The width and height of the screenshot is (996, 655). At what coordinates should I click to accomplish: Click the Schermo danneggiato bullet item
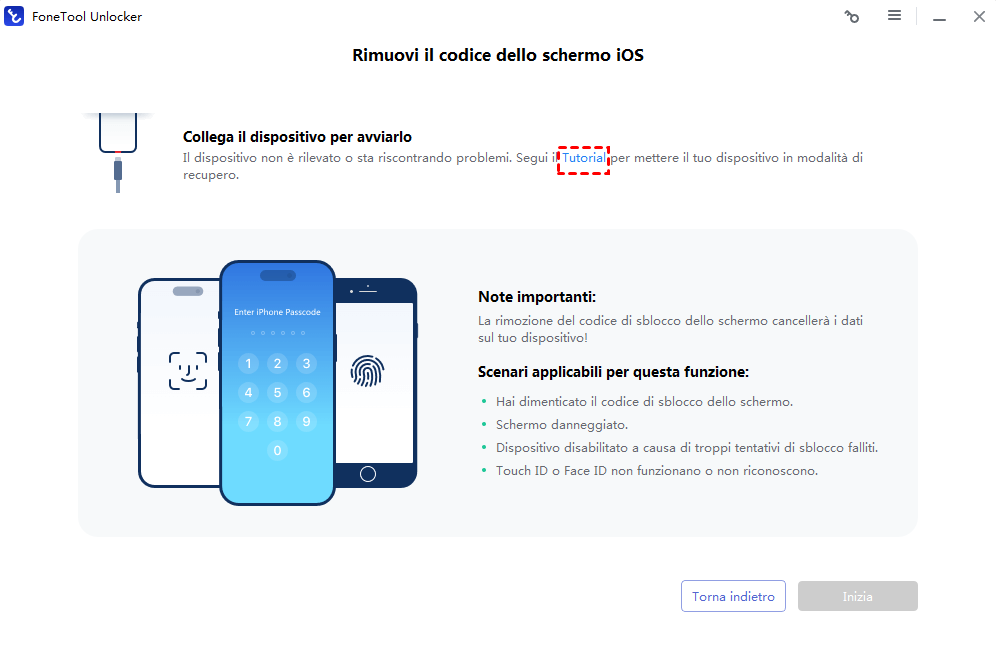click(x=562, y=424)
